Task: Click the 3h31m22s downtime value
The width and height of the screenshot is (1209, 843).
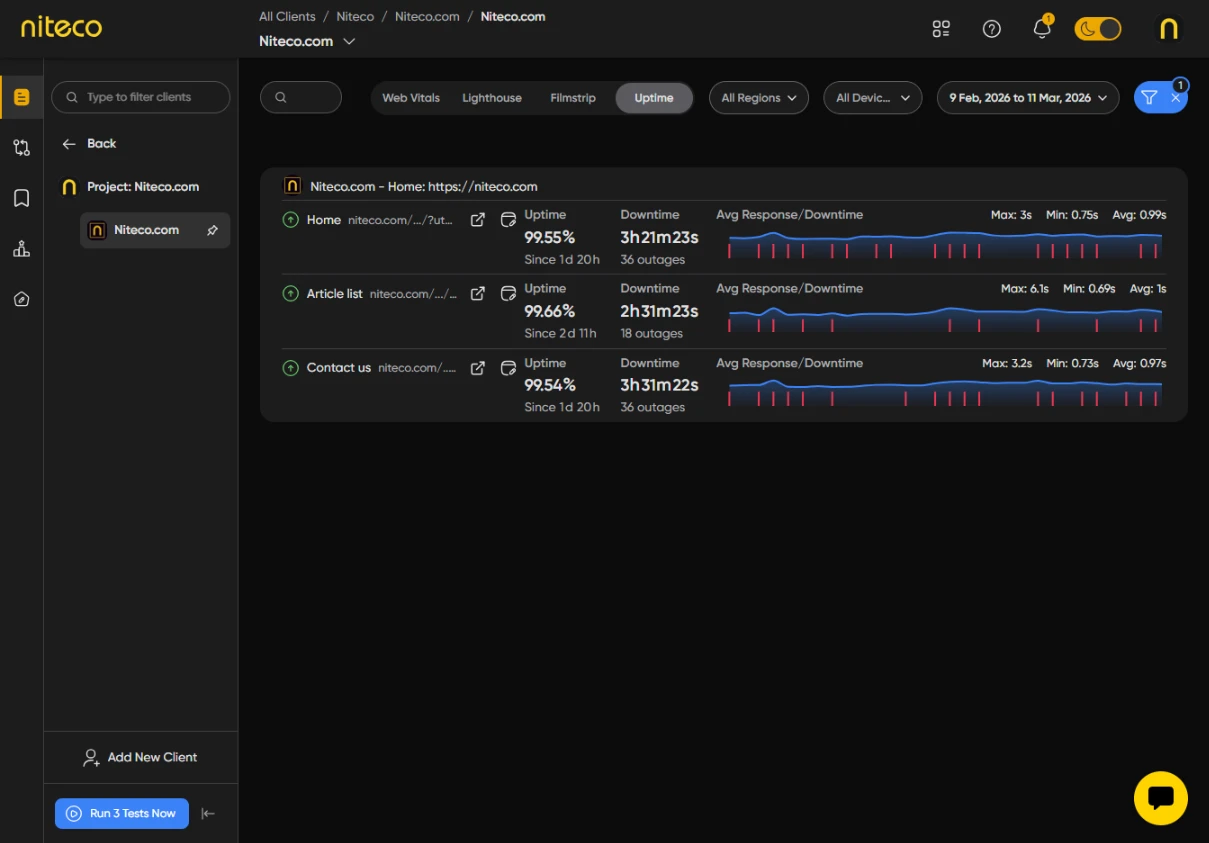Action: [x=659, y=385]
